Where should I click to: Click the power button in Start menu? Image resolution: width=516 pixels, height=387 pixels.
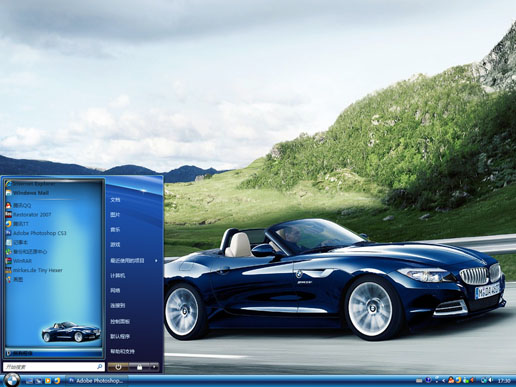118,367
